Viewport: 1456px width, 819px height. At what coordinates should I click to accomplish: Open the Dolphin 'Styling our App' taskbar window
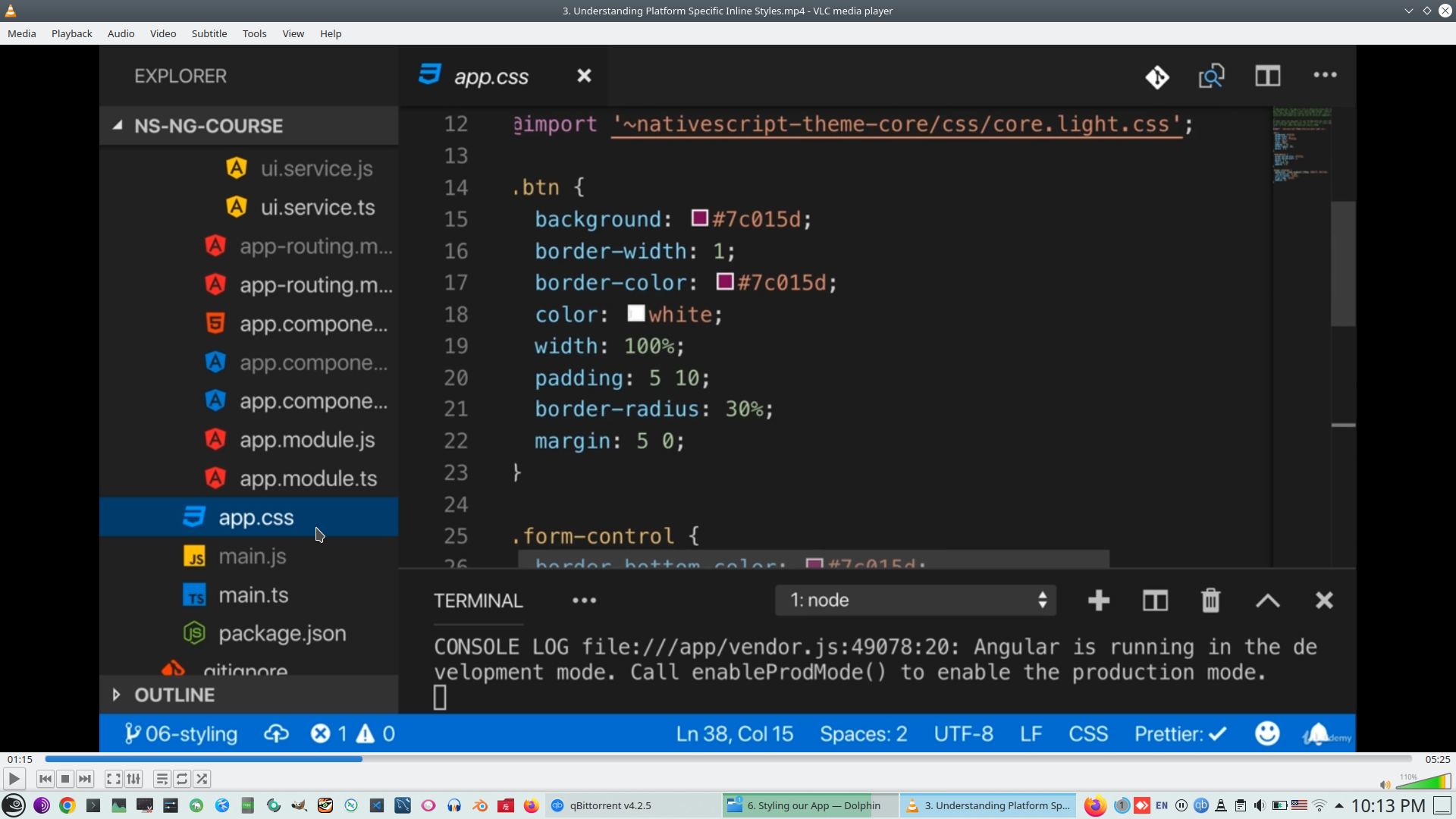[x=808, y=805]
